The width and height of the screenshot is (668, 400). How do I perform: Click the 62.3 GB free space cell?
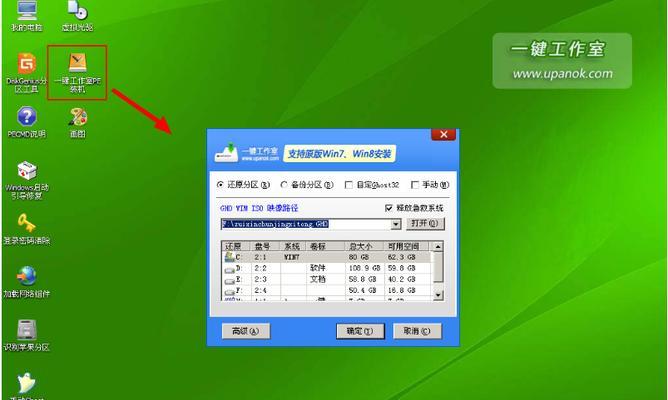point(401,257)
